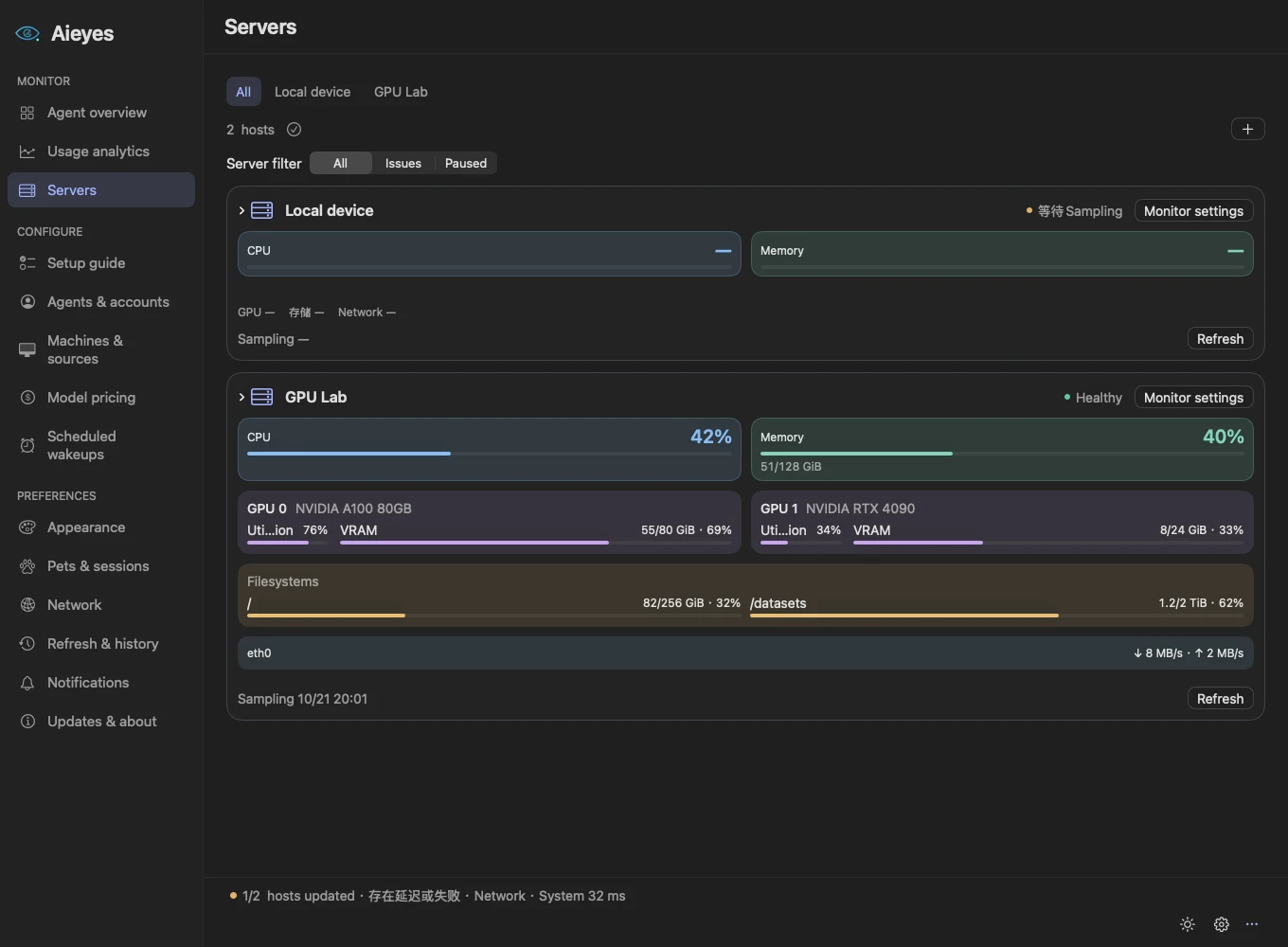Click the Updates & about info icon
Viewport: 1288px width, 947px height.
27,722
